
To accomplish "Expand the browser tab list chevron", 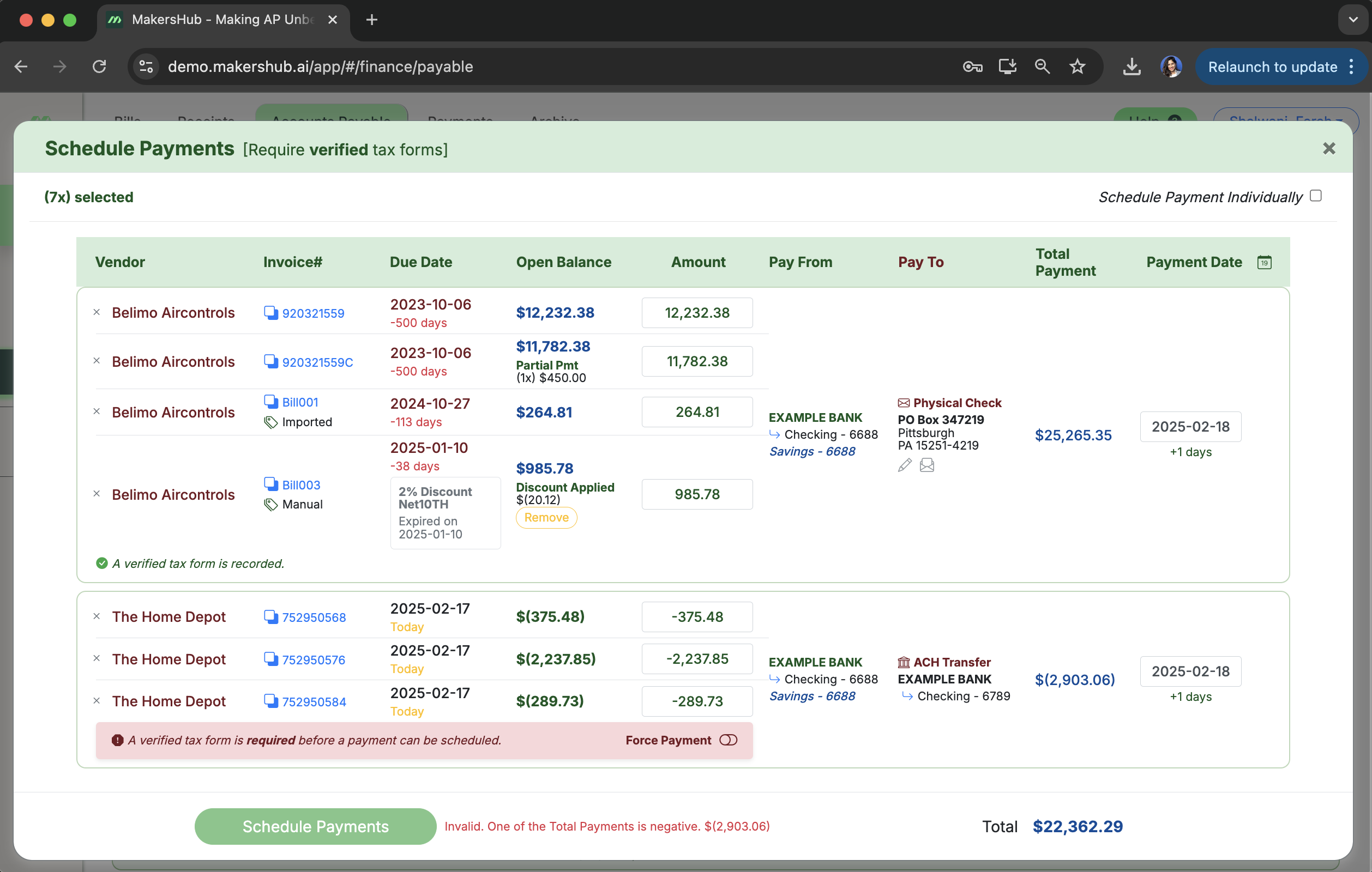I will pyautogui.click(x=1352, y=20).
